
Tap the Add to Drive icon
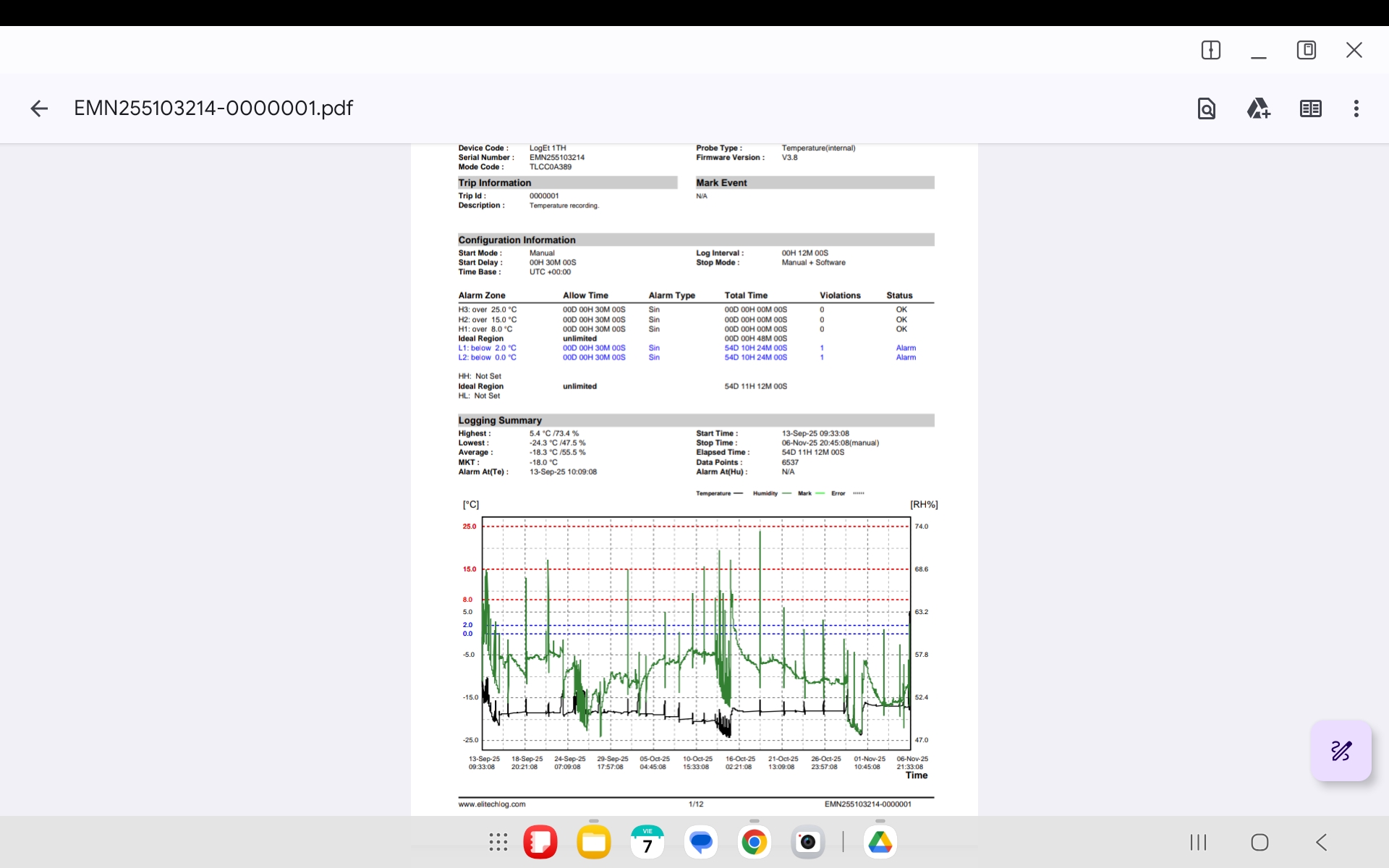1258,109
